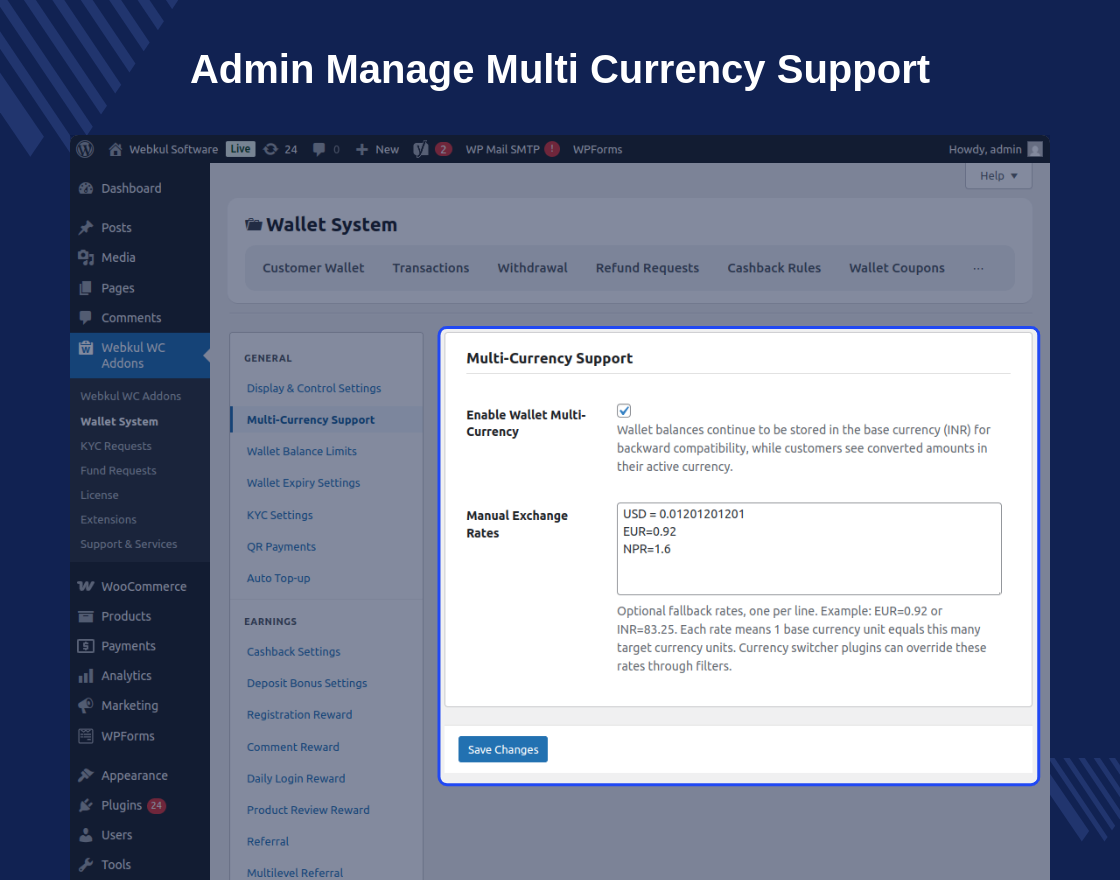This screenshot has height=880, width=1120.
Task: Open Display & Control Settings link
Action: [x=314, y=388]
